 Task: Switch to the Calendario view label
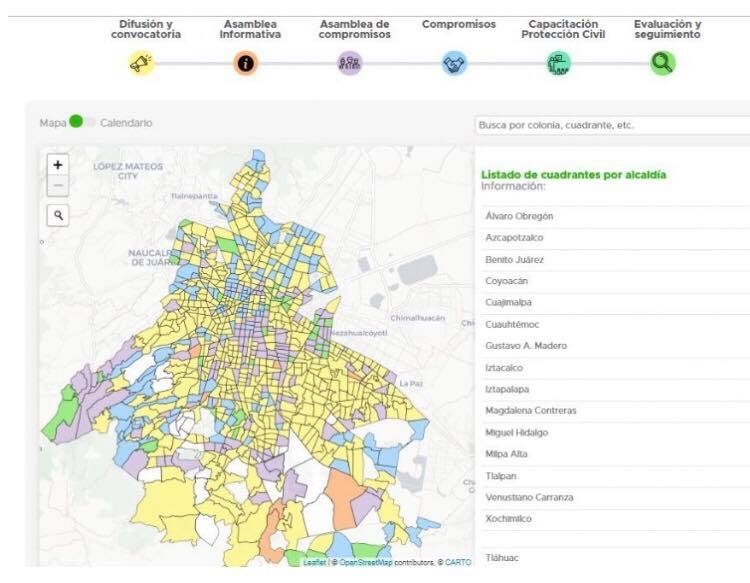(126, 123)
